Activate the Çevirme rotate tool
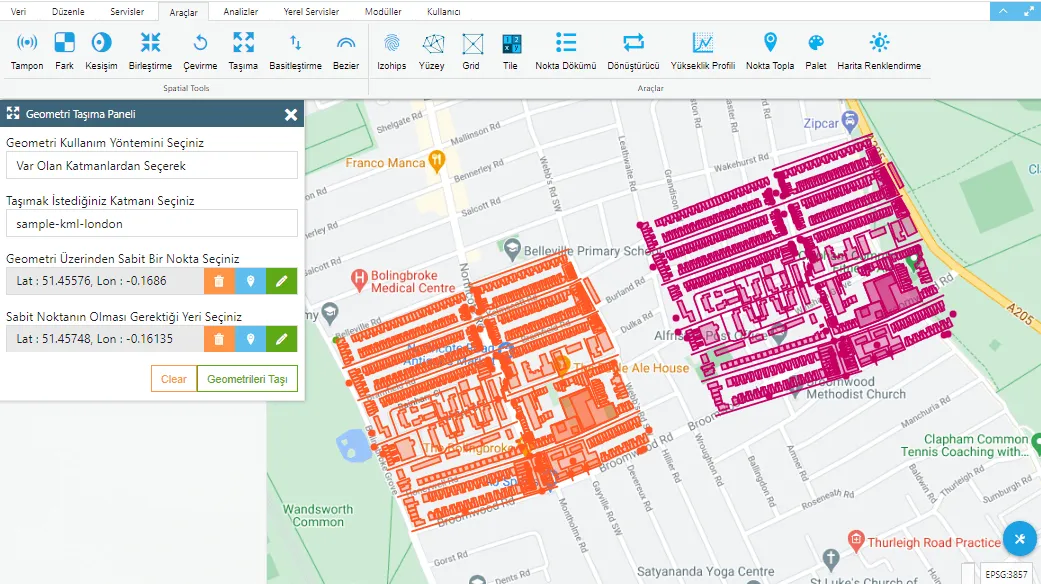Screen dimensions: 1041x584 click(x=200, y=51)
